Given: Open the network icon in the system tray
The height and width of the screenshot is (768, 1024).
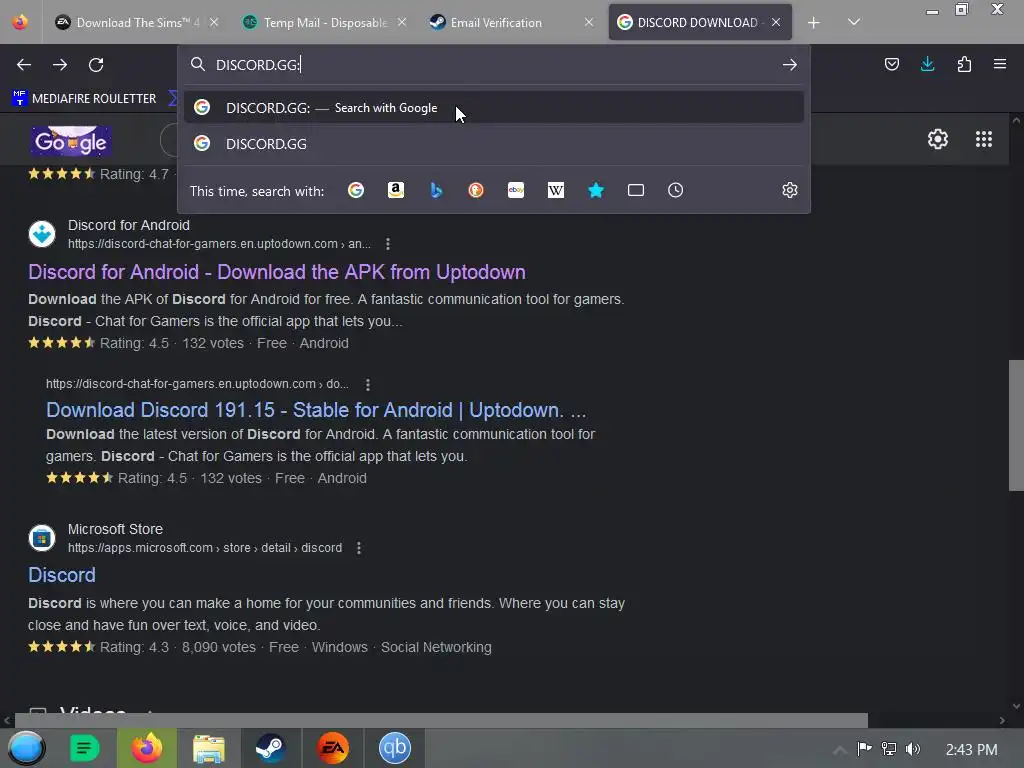Looking at the screenshot, I should (888, 749).
